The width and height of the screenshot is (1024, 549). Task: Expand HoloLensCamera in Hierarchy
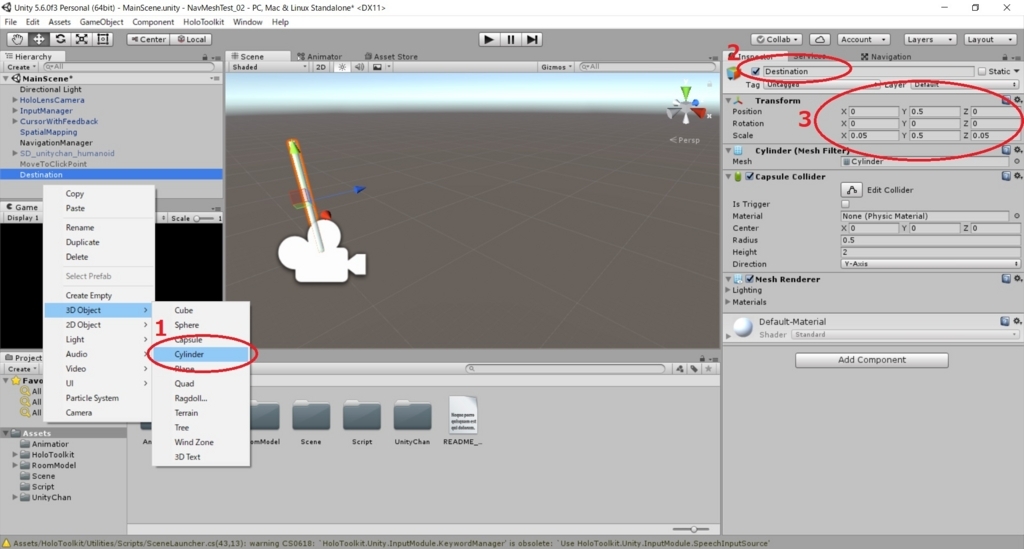tap(14, 100)
